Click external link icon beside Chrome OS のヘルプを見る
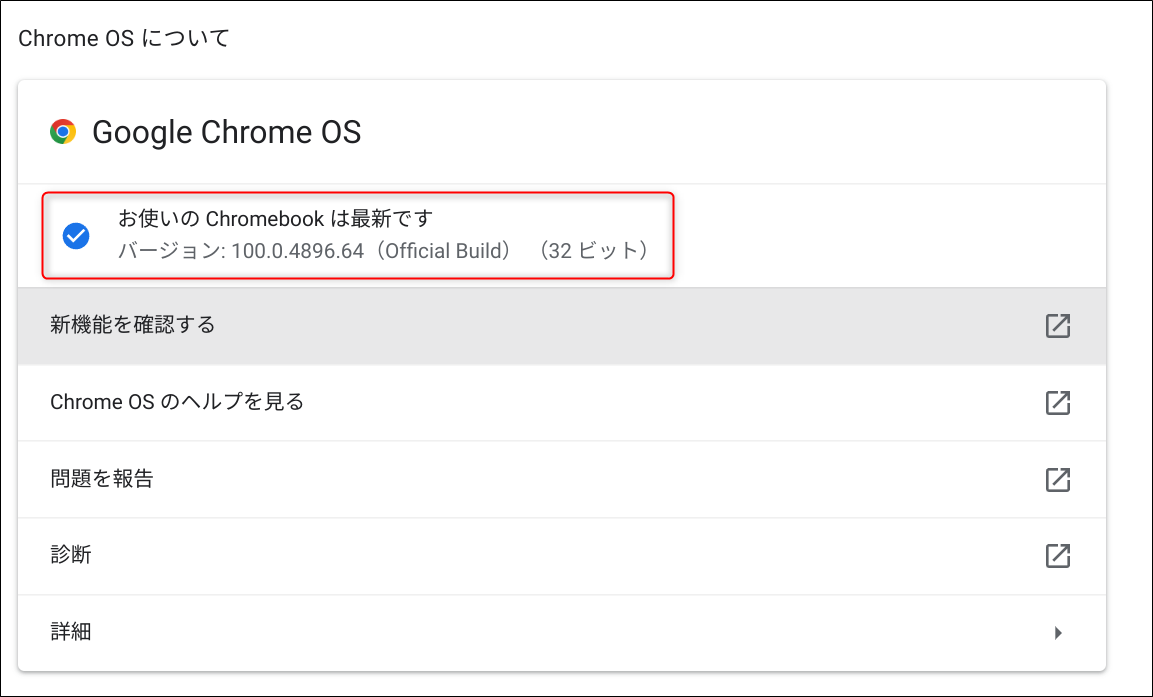This screenshot has width=1153, height=697. 1057,402
